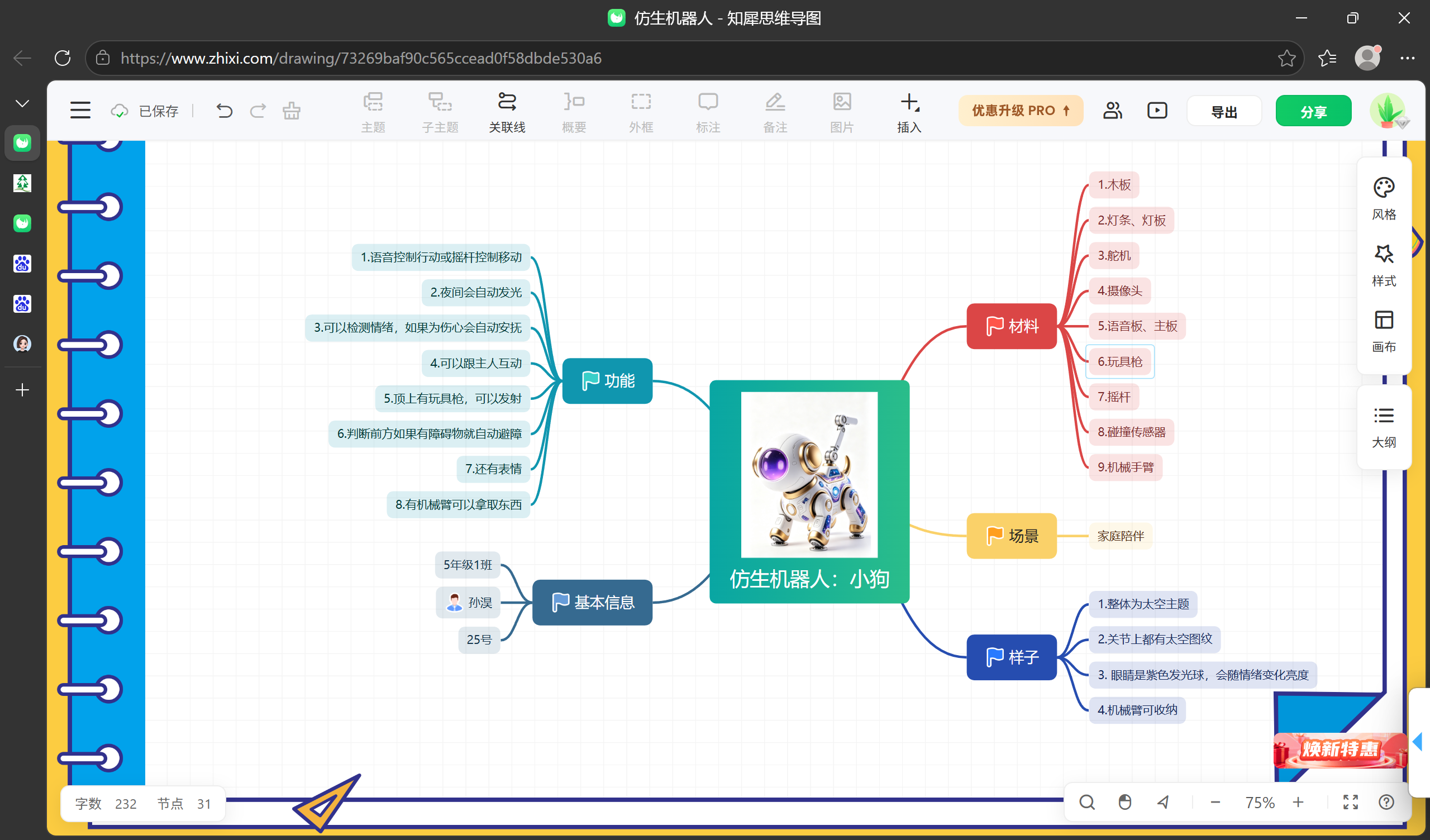This screenshot has height=840, width=1430.
Task: Open the help question mark
Action: point(1386,802)
